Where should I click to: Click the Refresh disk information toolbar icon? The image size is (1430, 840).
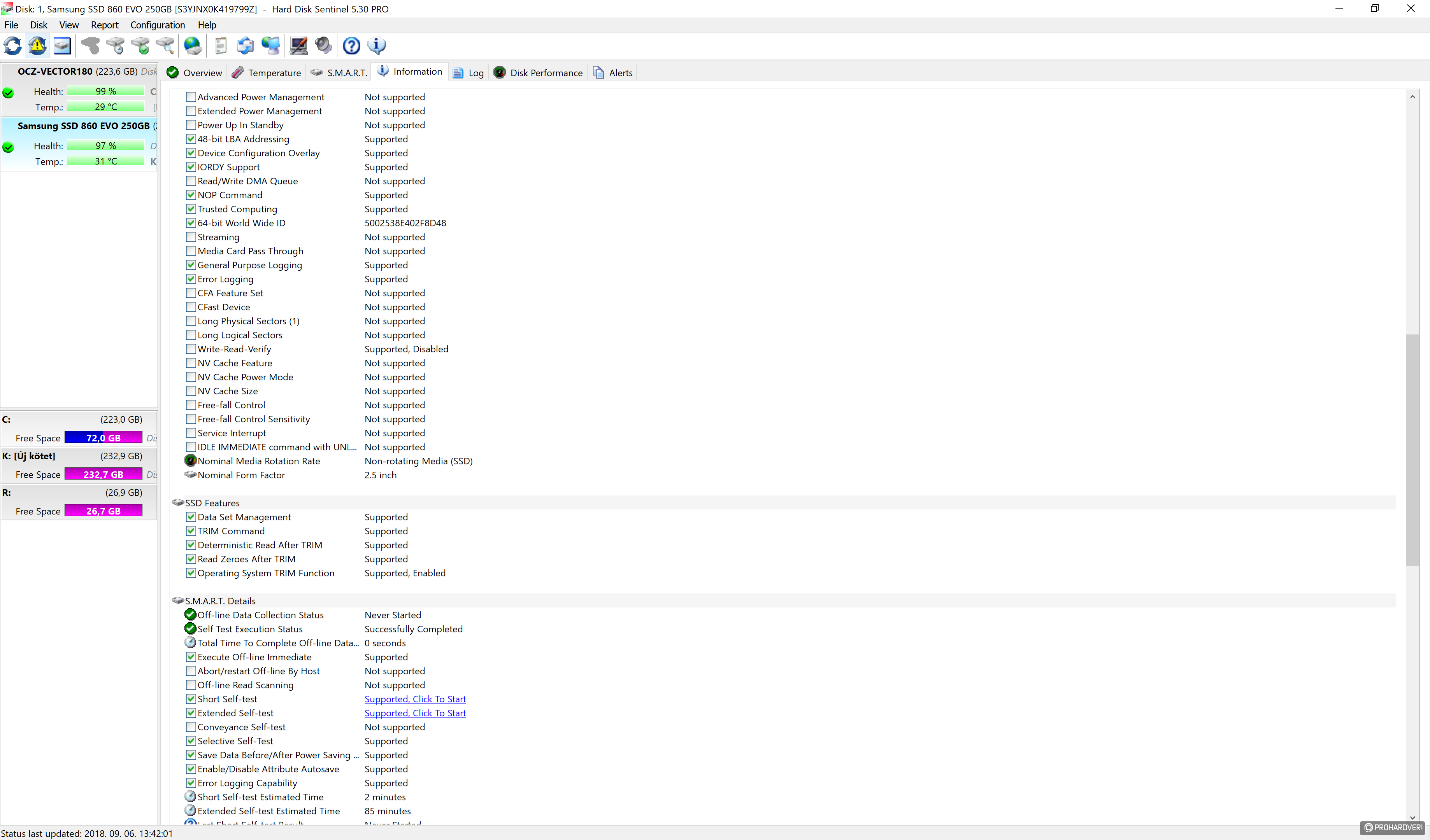12,45
